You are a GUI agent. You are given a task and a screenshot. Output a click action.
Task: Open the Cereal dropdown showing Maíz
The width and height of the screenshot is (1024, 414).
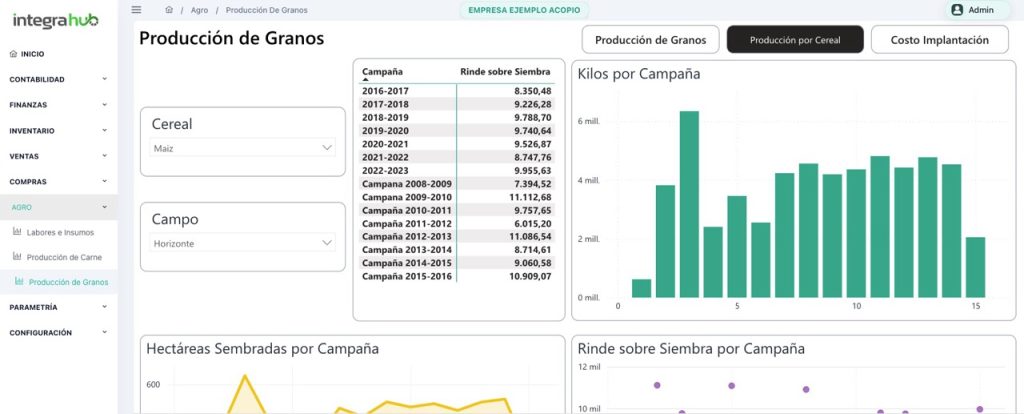pyautogui.click(x=243, y=148)
